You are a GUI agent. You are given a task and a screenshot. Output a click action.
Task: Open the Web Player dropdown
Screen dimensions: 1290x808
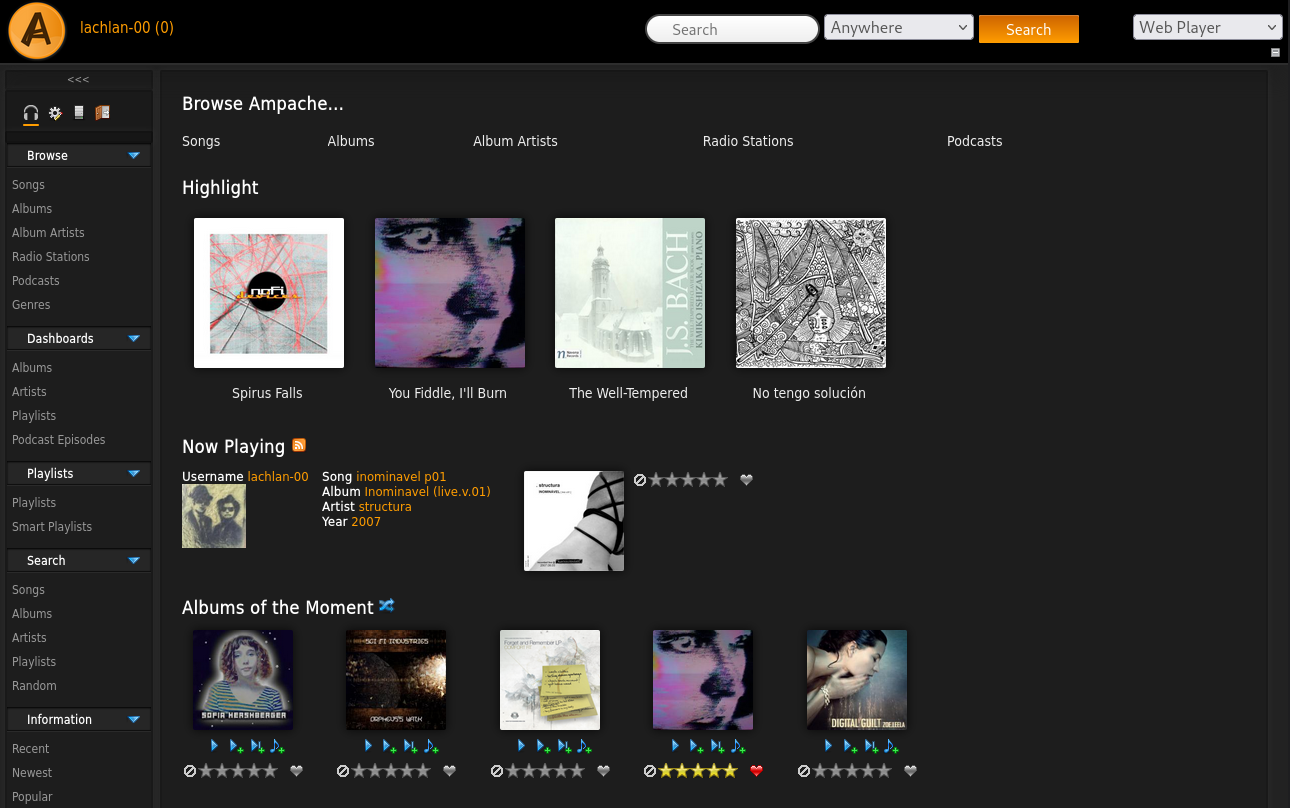(x=1207, y=27)
